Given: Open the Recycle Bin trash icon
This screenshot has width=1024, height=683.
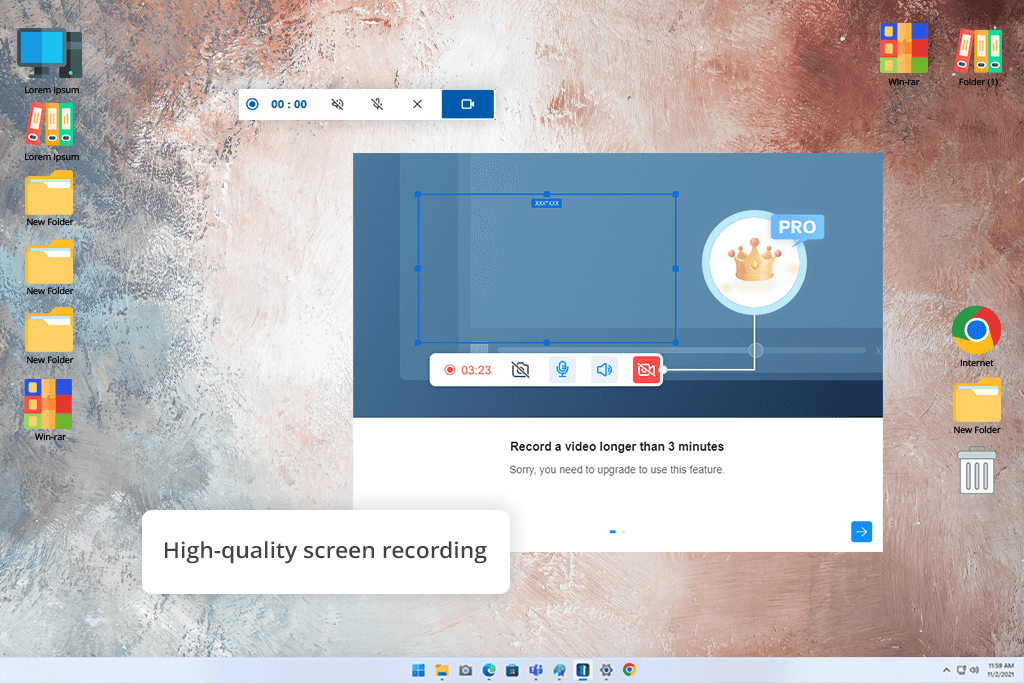Looking at the screenshot, I should [977, 470].
